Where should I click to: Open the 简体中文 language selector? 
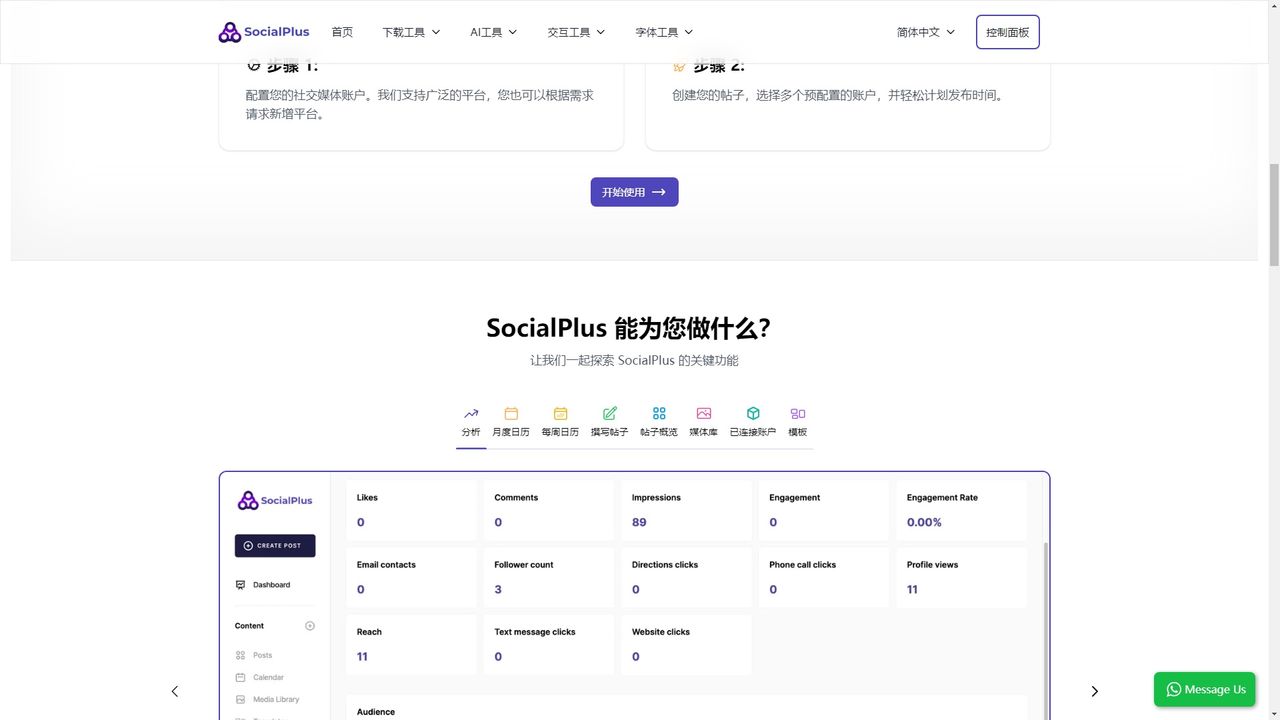tap(926, 32)
